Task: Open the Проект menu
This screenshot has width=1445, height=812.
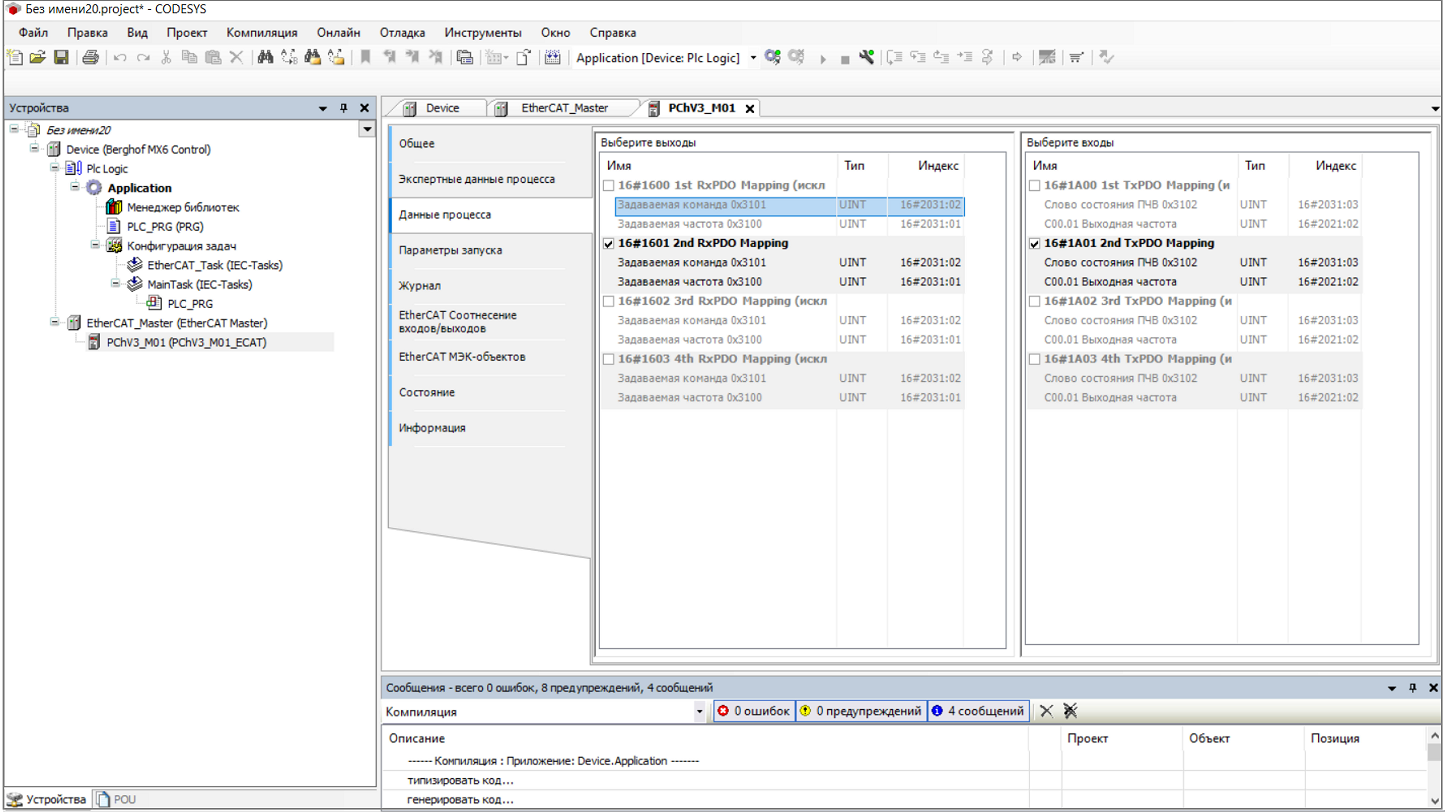Action: tap(187, 33)
